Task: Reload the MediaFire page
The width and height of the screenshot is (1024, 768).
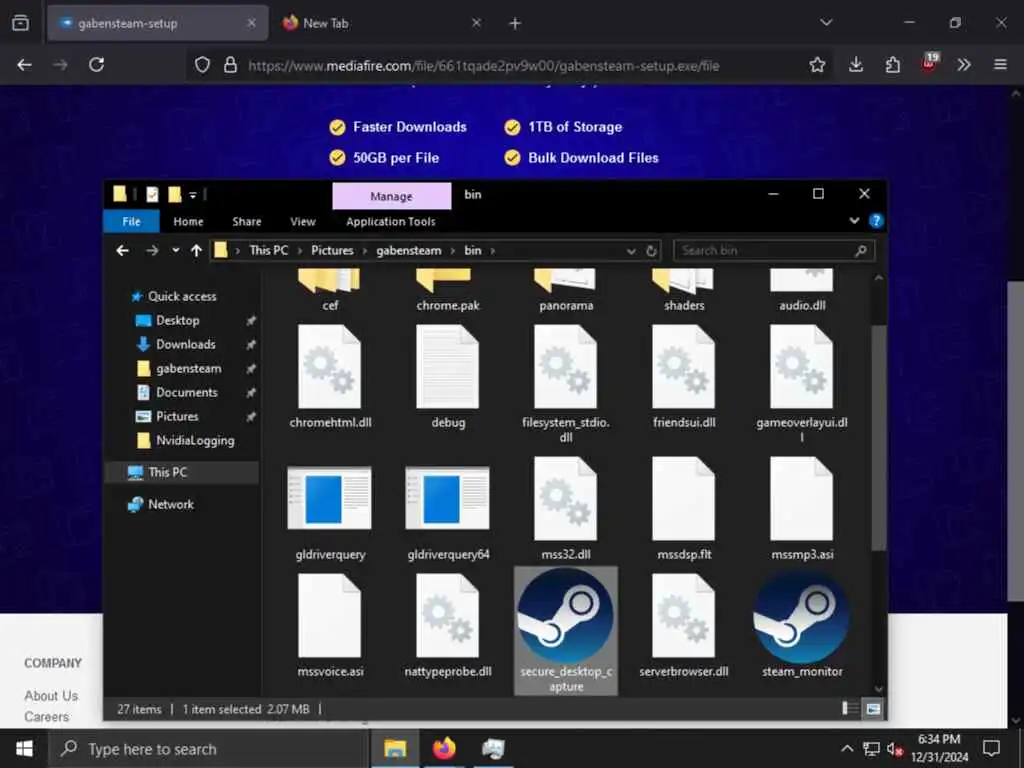Action: [x=97, y=65]
